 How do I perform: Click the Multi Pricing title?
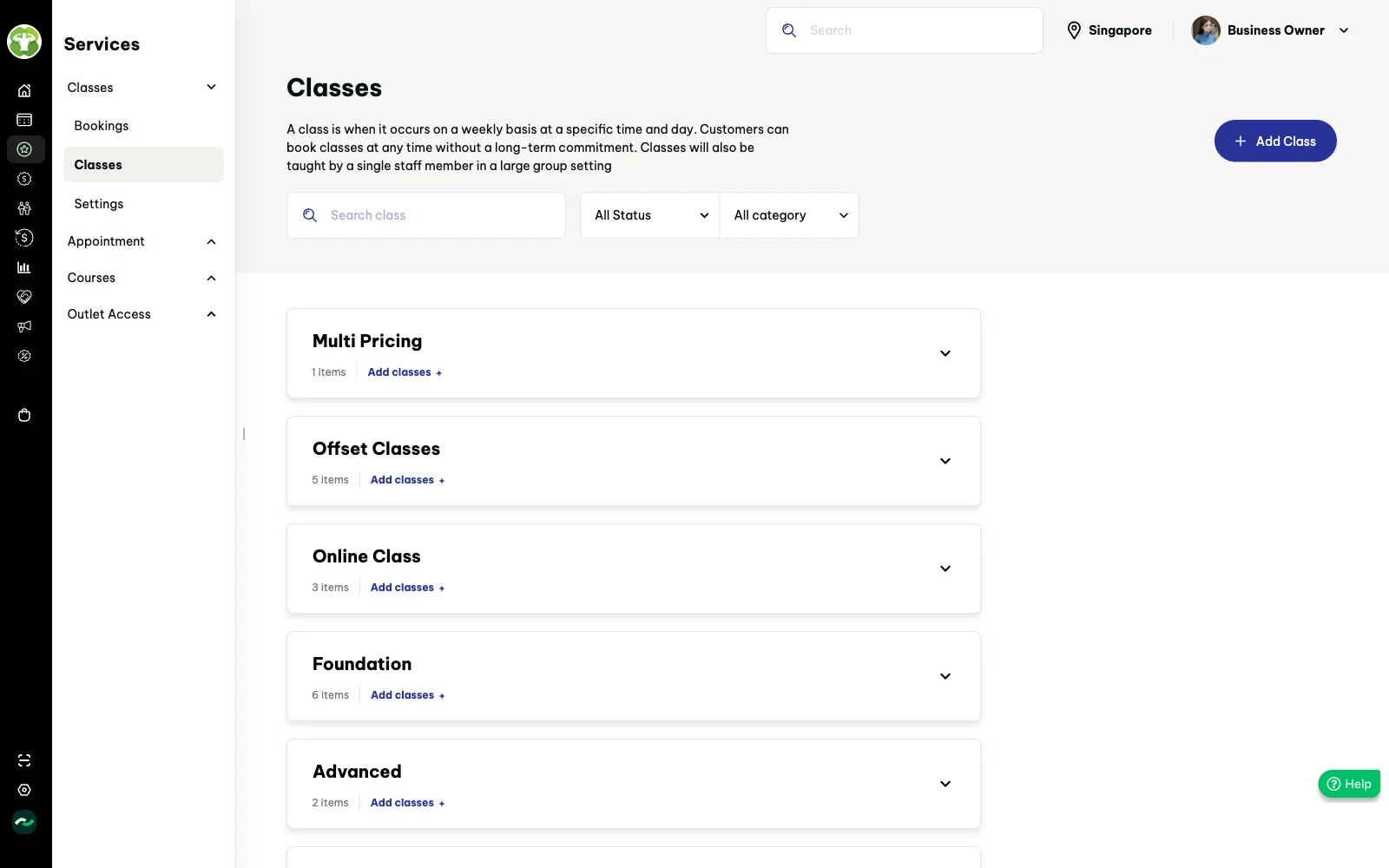pos(367,341)
